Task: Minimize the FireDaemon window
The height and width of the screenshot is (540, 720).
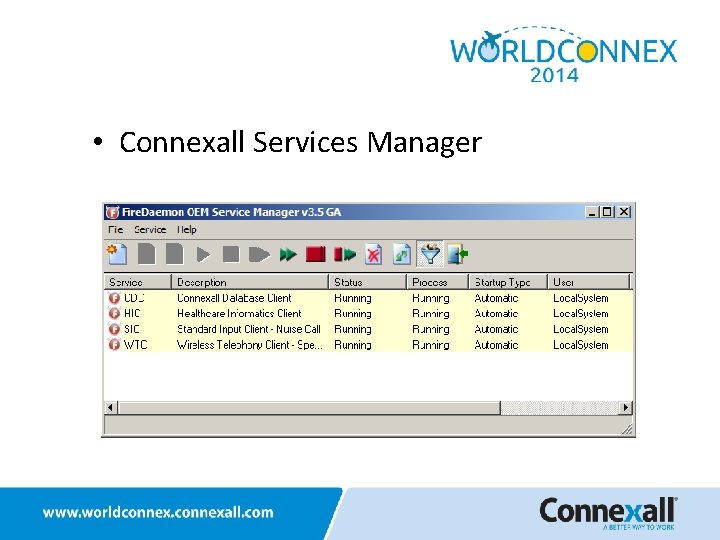Action: pyautogui.click(x=592, y=212)
